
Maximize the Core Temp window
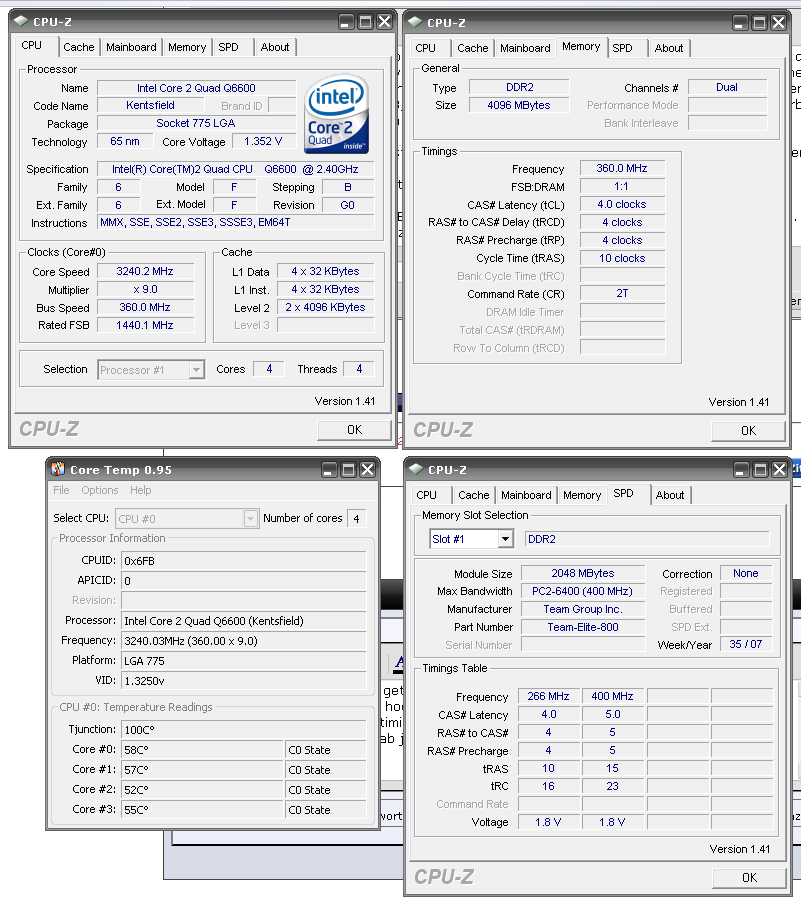click(x=349, y=470)
